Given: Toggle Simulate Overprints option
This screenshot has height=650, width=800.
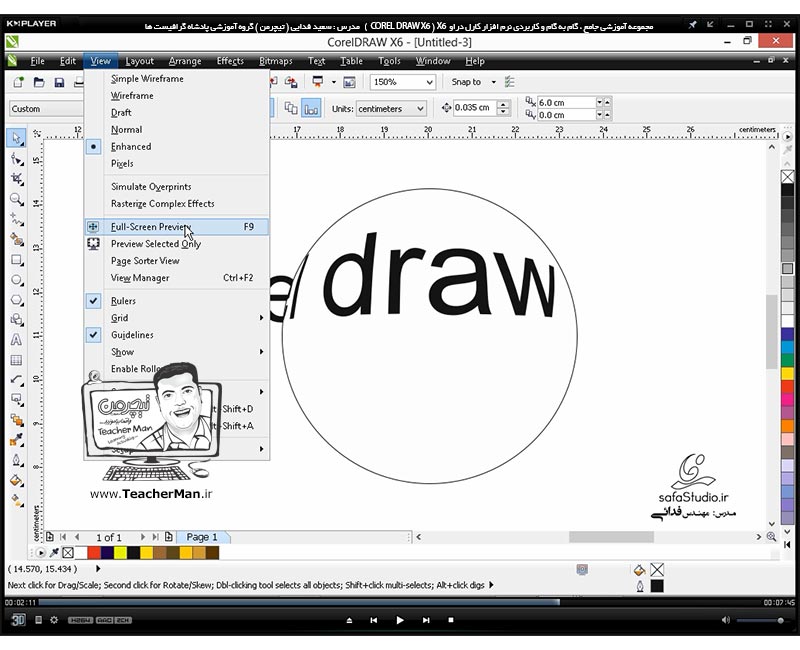Looking at the screenshot, I should pos(176,186).
